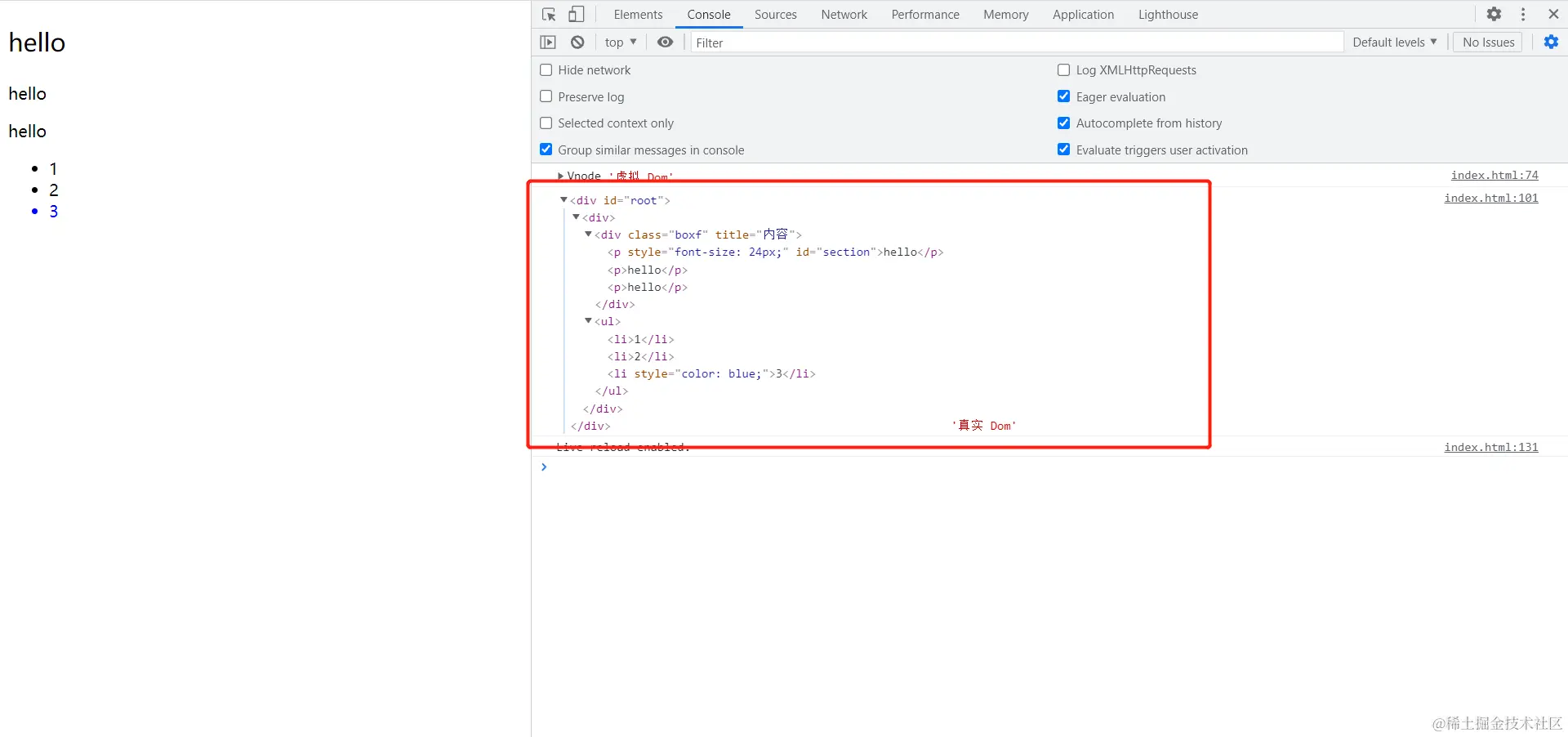
Task: Uncheck Group similar messages in console
Action: pos(546,150)
